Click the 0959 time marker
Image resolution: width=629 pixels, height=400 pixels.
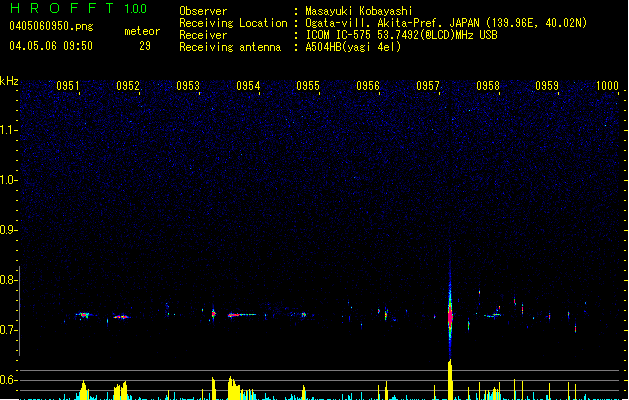547,85
